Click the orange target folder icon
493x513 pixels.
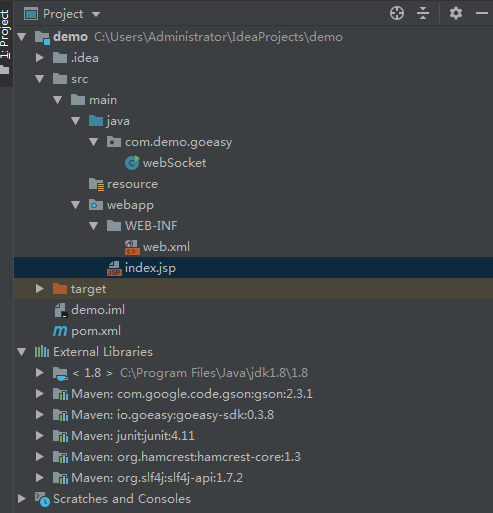point(60,289)
